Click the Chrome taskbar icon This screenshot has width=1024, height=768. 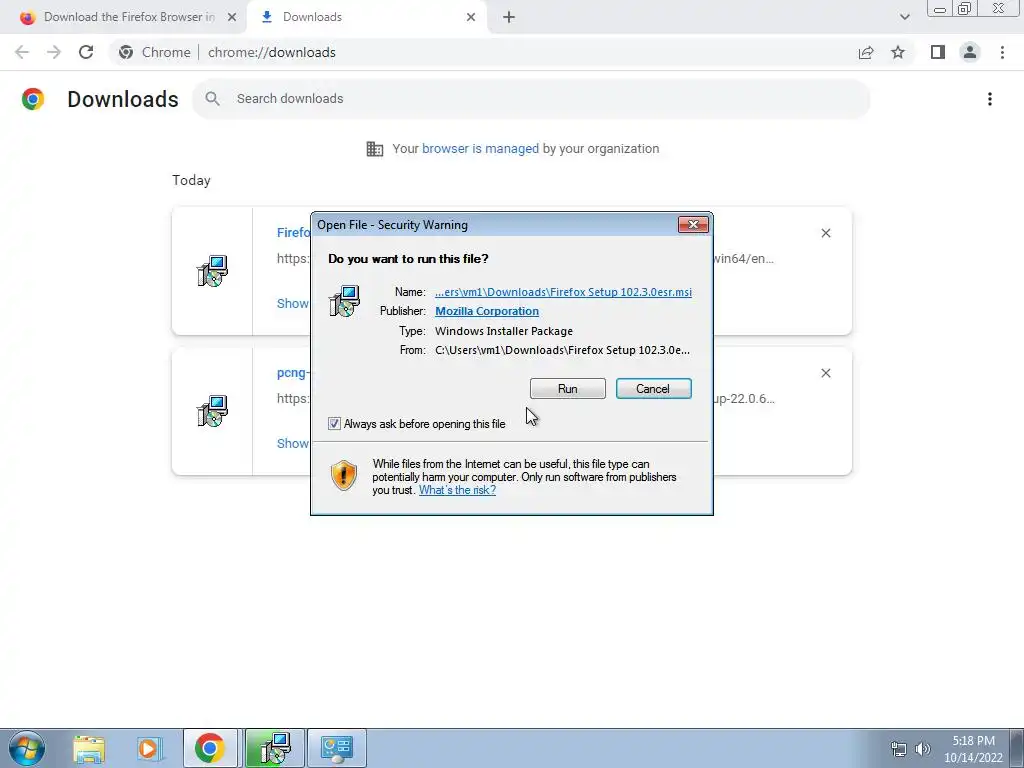210,748
